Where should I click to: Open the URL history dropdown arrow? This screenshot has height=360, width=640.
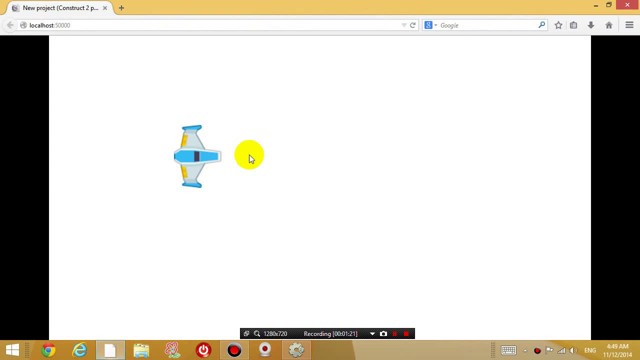(x=404, y=25)
